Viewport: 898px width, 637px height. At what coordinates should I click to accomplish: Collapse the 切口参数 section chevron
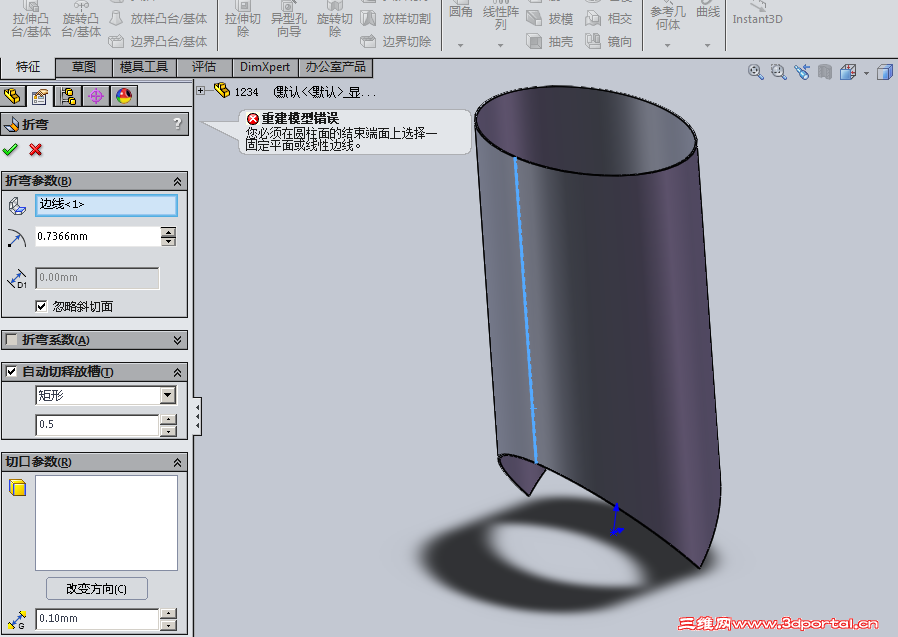tap(178, 462)
